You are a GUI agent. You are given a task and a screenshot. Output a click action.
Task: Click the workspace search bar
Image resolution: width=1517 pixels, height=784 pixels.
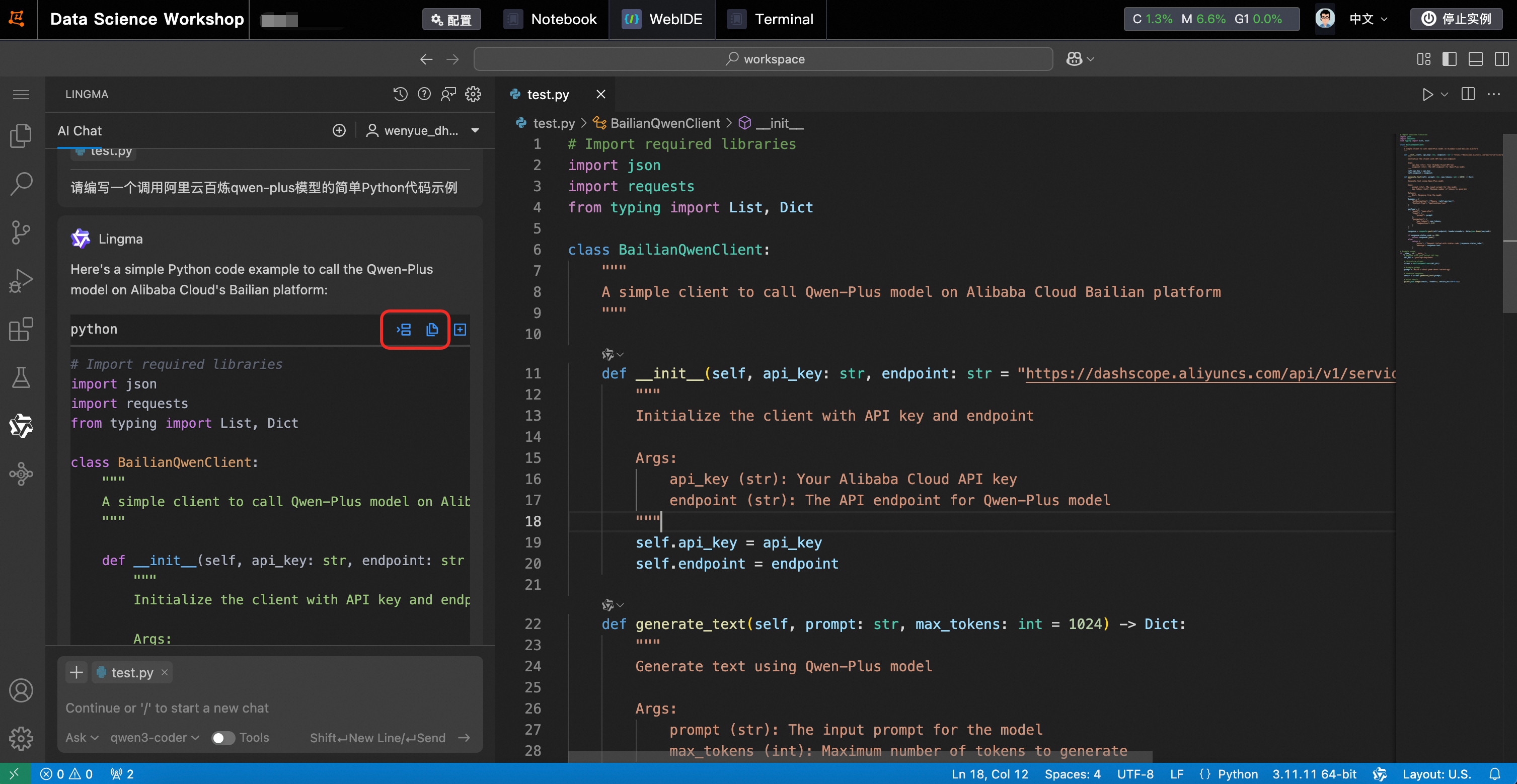[763, 59]
